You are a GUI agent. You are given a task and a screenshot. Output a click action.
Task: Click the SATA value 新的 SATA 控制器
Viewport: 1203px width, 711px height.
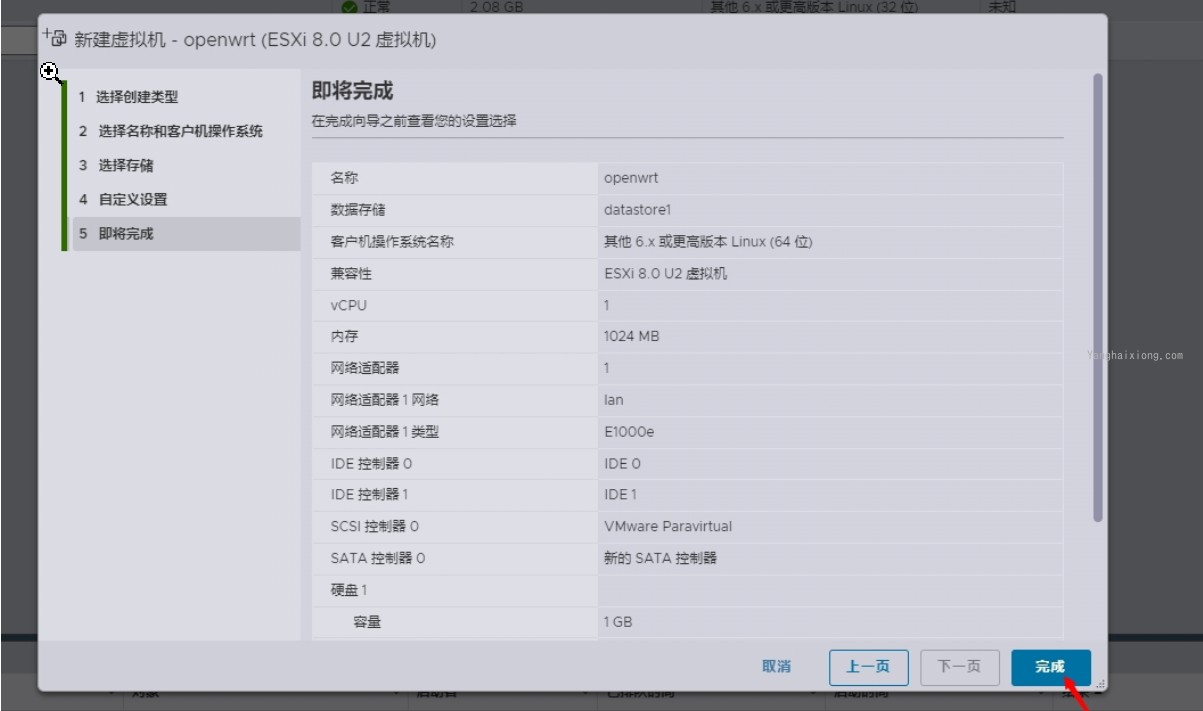point(660,558)
